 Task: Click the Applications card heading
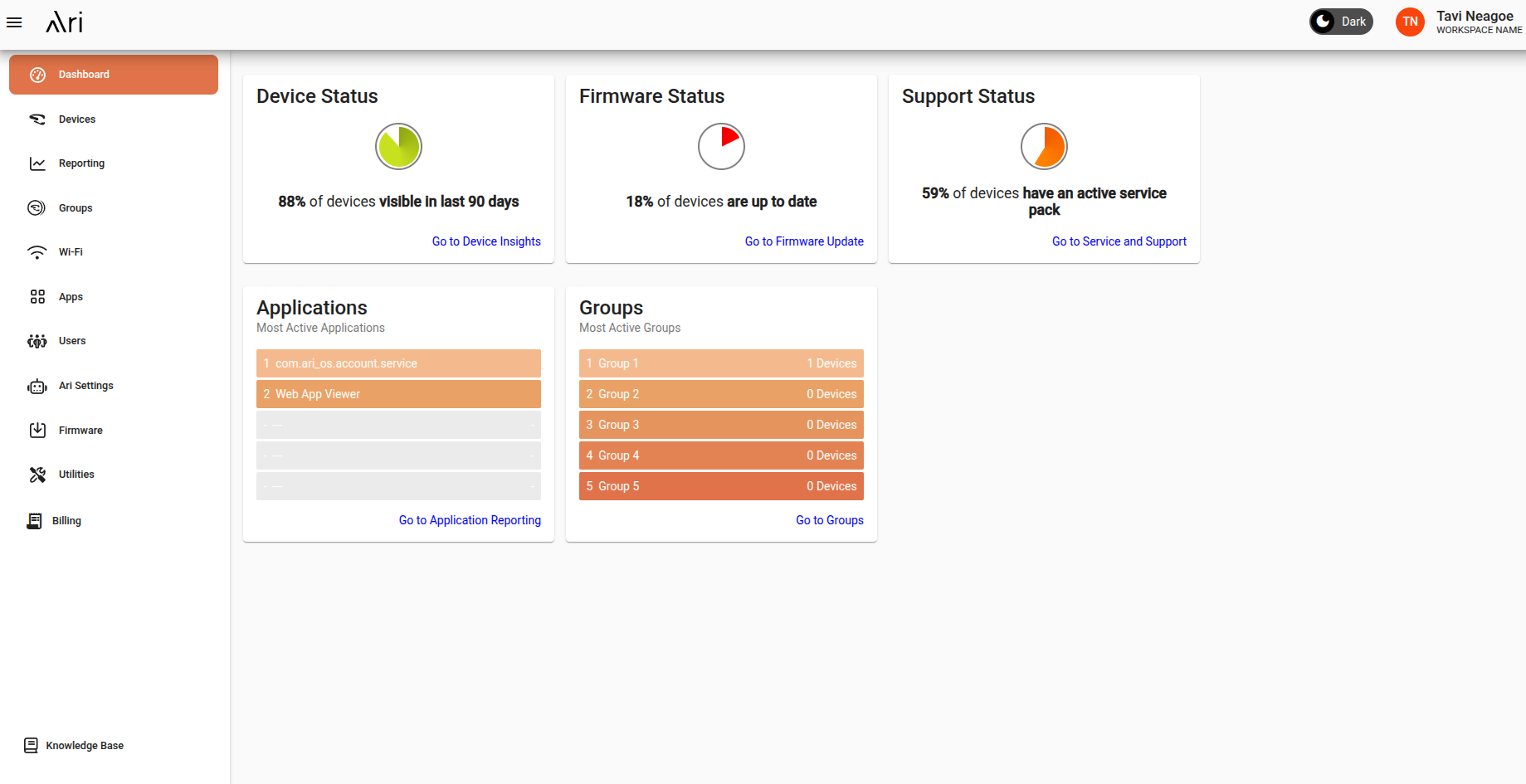click(312, 308)
